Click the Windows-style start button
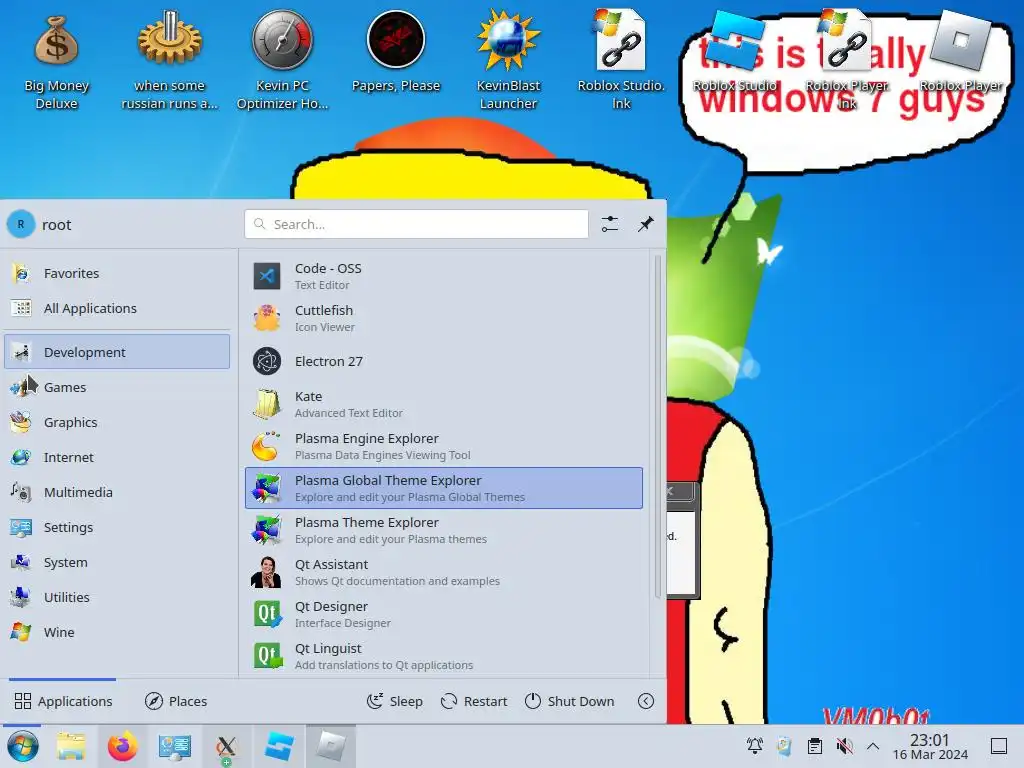This screenshot has height=768, width=1024. [x=23, y=746]
